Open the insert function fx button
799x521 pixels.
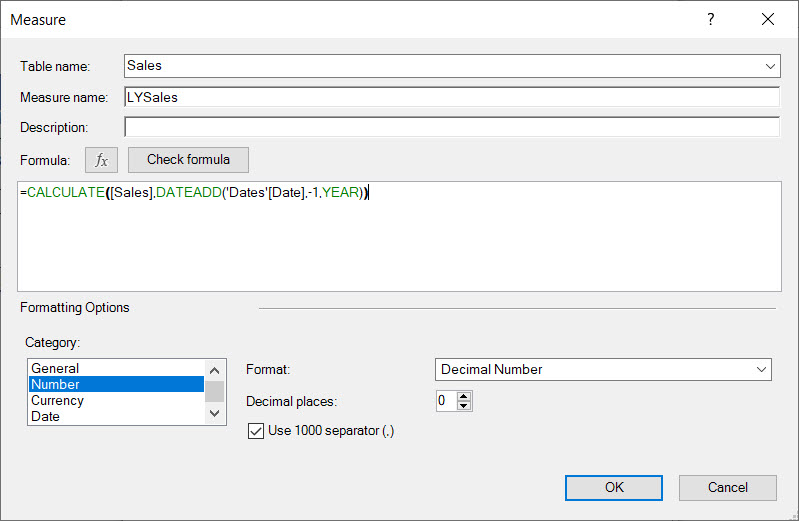point(101,160)
